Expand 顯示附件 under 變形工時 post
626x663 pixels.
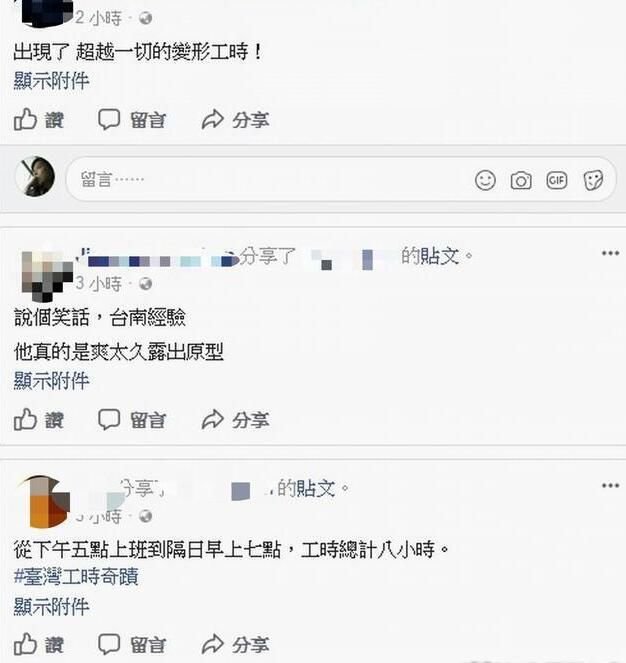coord(51,80)
